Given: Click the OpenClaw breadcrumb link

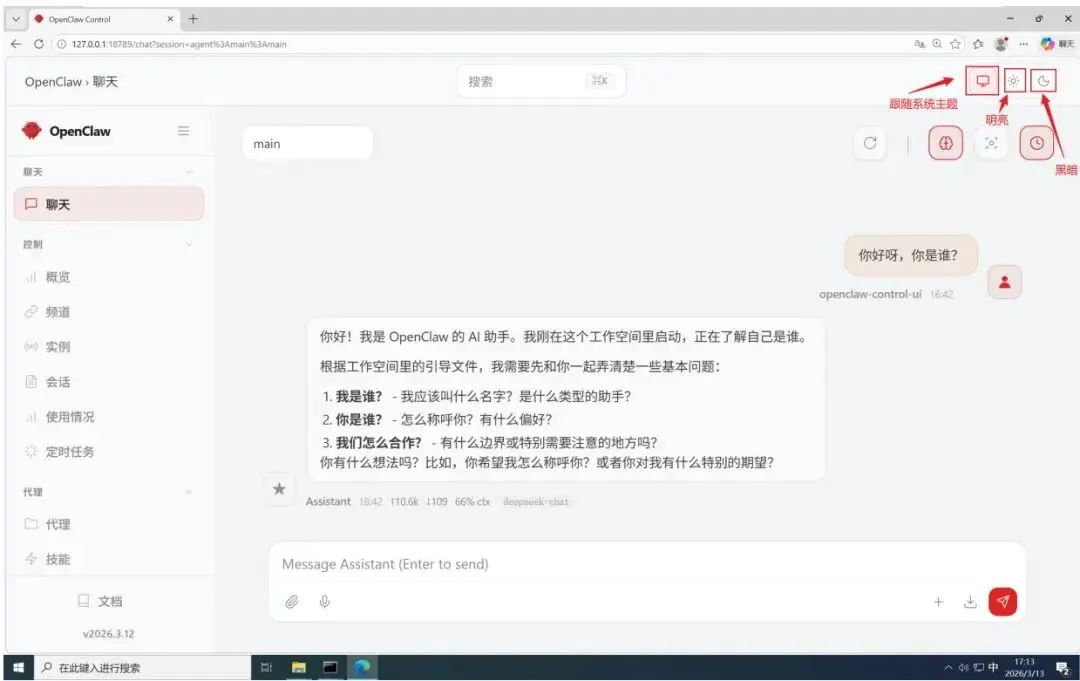Looking at the screenshot, I should (x=53, y=82).
